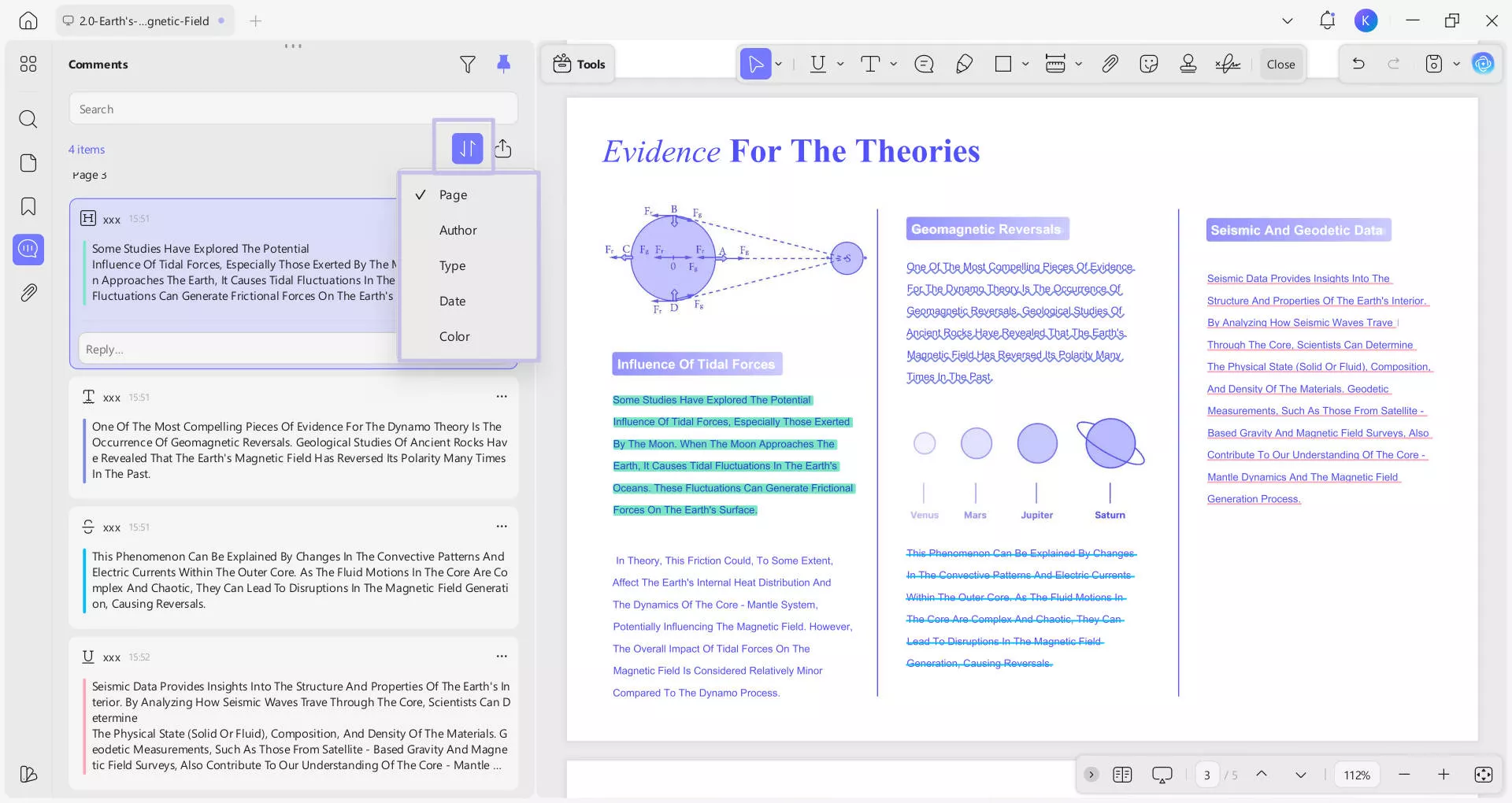1512x803 pixels.
Task: Switch to the 2.0-Earth's-...gnetic-Field tab
Action: pyautogui.click(x=144, y=21)
